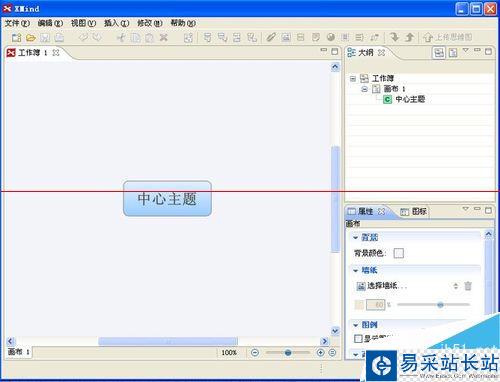This screenshot has width=500, height=382.
Task: Click the Insert image toolbar icon
Action: pyautogui.click(x=286, y=37)
